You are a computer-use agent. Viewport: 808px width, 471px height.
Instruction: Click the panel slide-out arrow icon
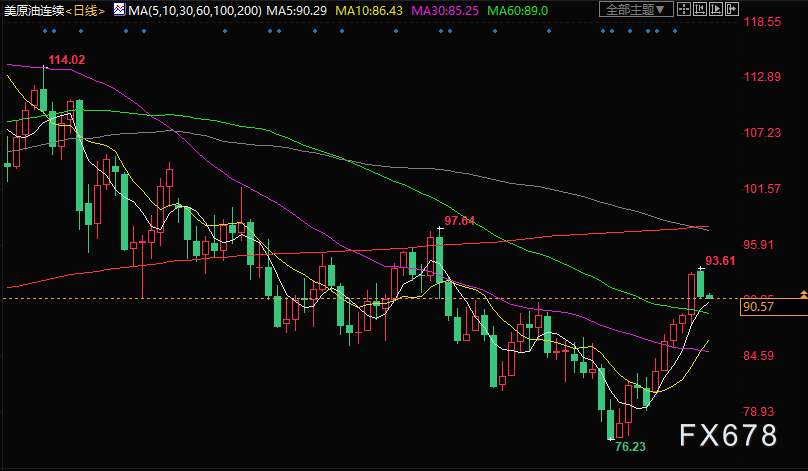click(732, 9)
